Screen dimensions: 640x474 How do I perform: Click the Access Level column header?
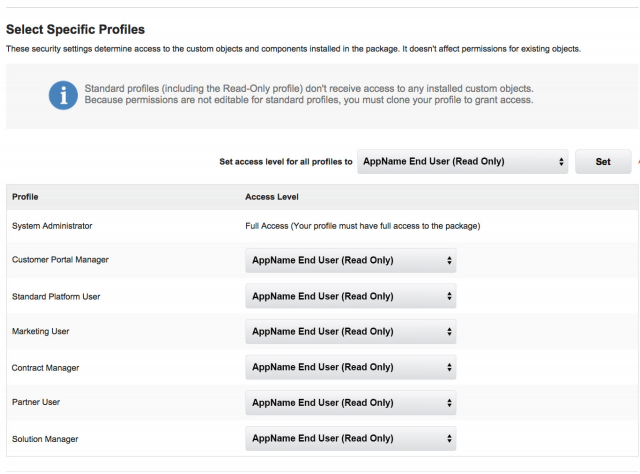click(270, 197)
